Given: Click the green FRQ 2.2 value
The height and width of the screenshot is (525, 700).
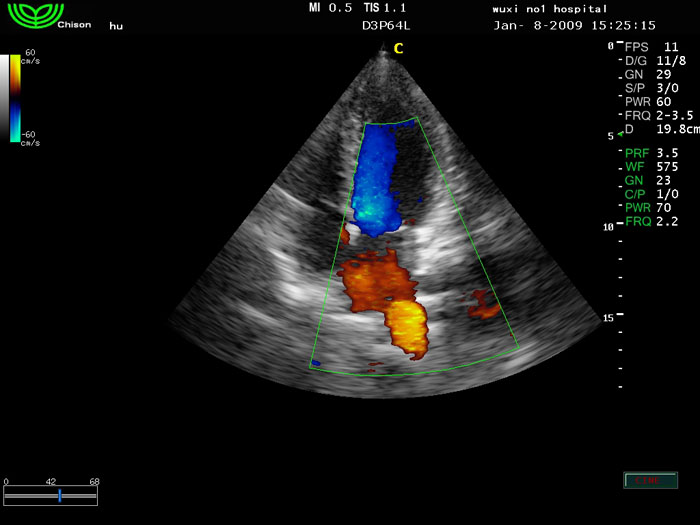Looking at the screenshot, I should tap(658, 221).
